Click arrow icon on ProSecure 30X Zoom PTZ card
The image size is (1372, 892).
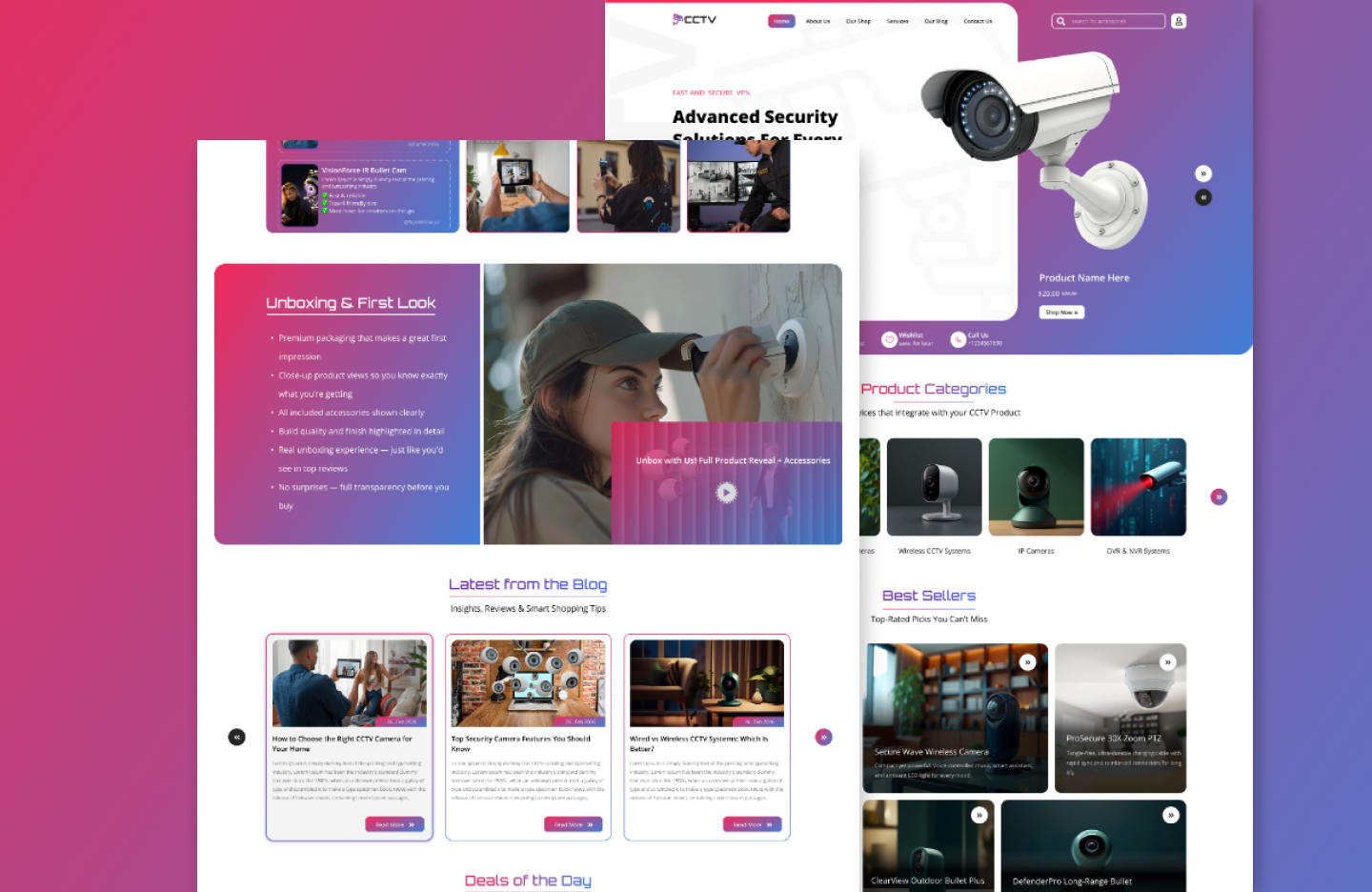click(x=1167, y=662)
